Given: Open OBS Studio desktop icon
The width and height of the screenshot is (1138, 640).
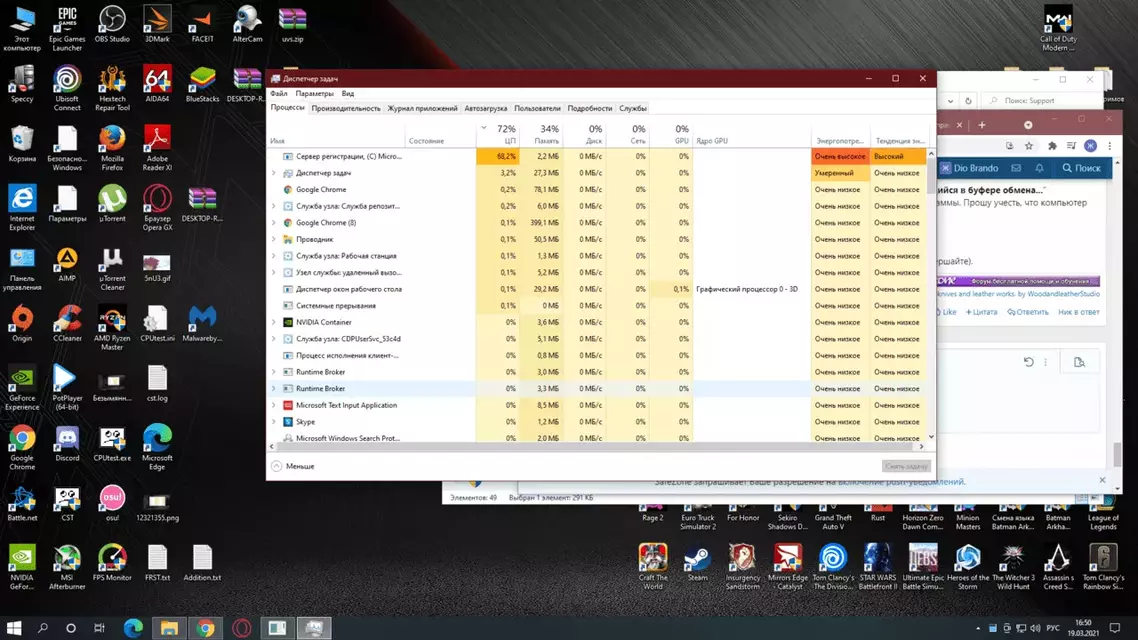Looking at the screenshot, I should (x=112, y=25).
